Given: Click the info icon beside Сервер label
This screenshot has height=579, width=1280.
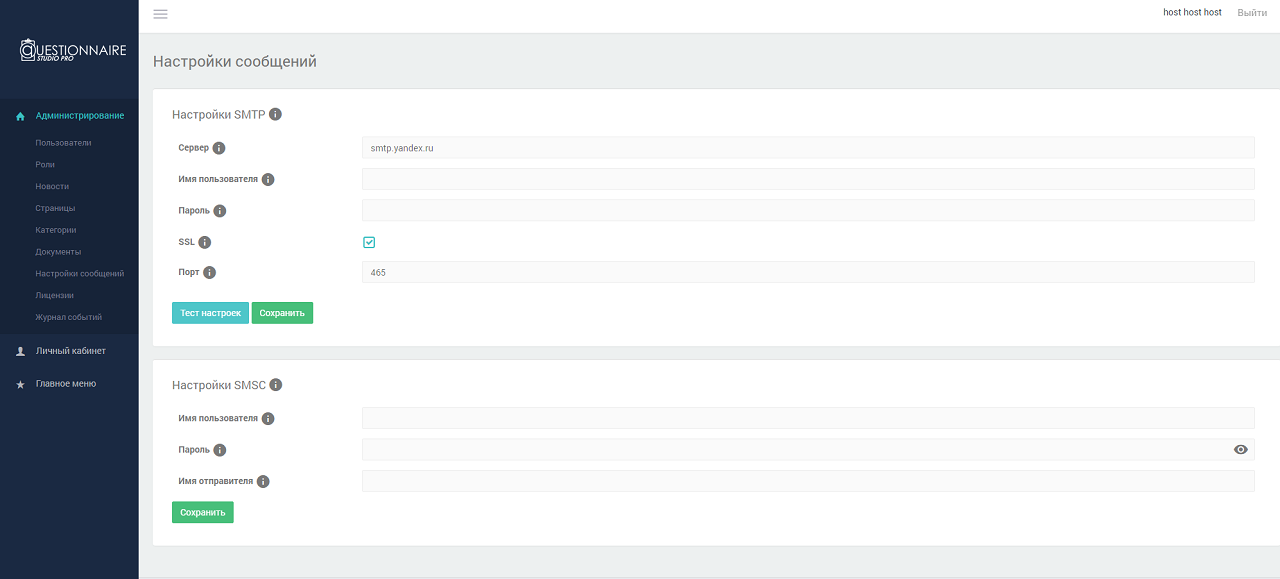Looking at the screenshot, I should pyautogui.click(x=219, y=148).
